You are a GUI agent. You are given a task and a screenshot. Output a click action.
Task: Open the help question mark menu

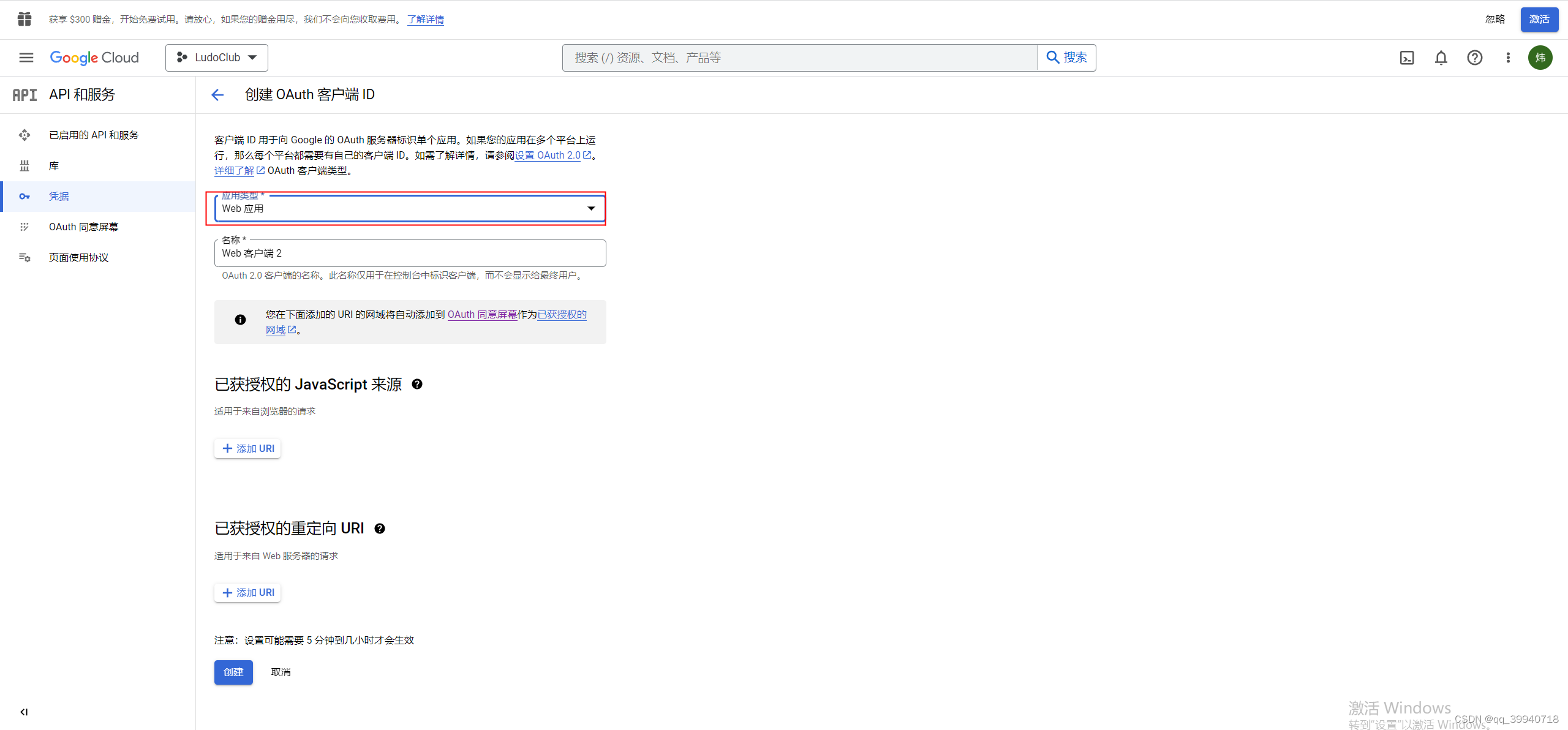[1474, 58]
